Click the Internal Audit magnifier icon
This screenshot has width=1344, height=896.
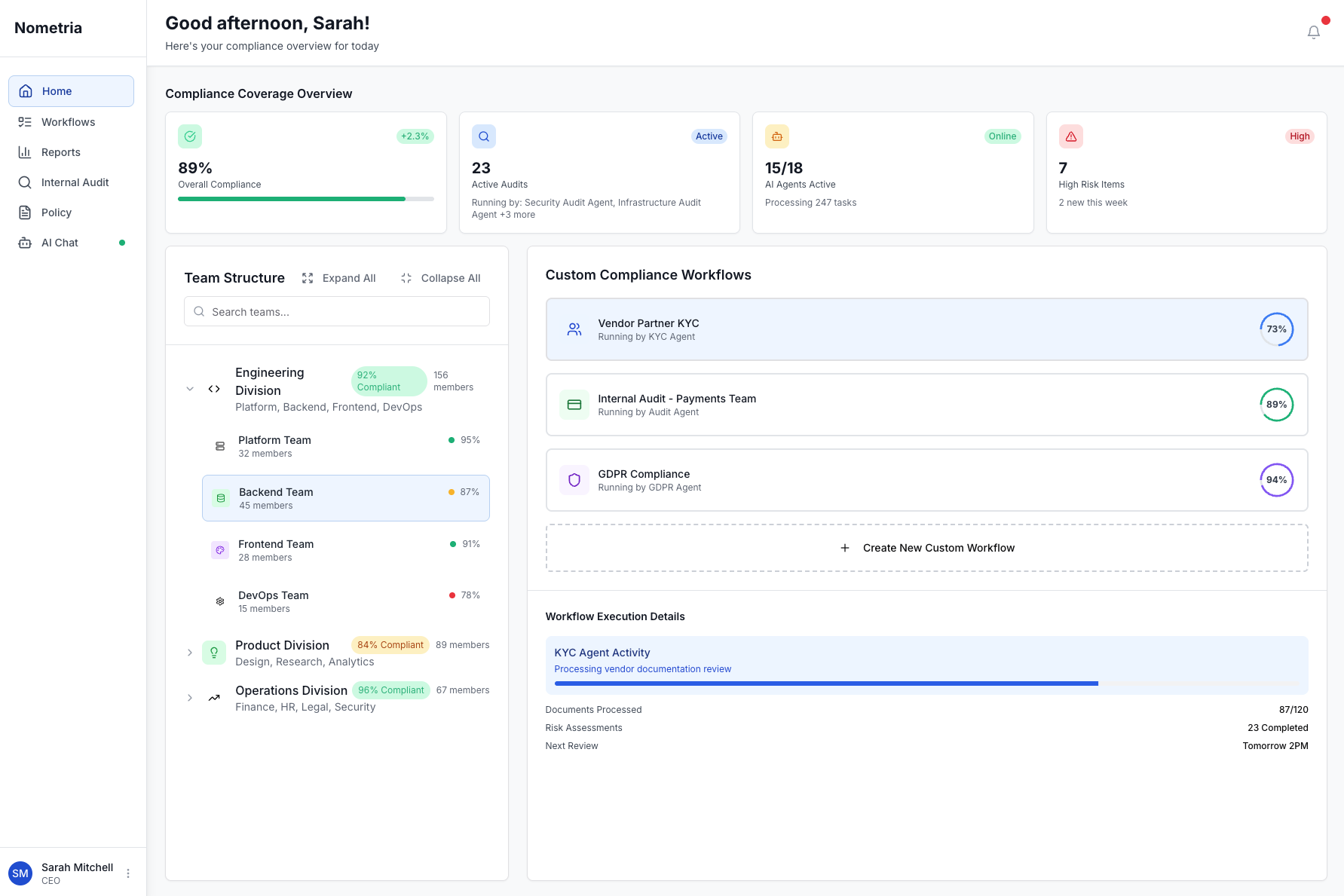click(x=25, y=182)
